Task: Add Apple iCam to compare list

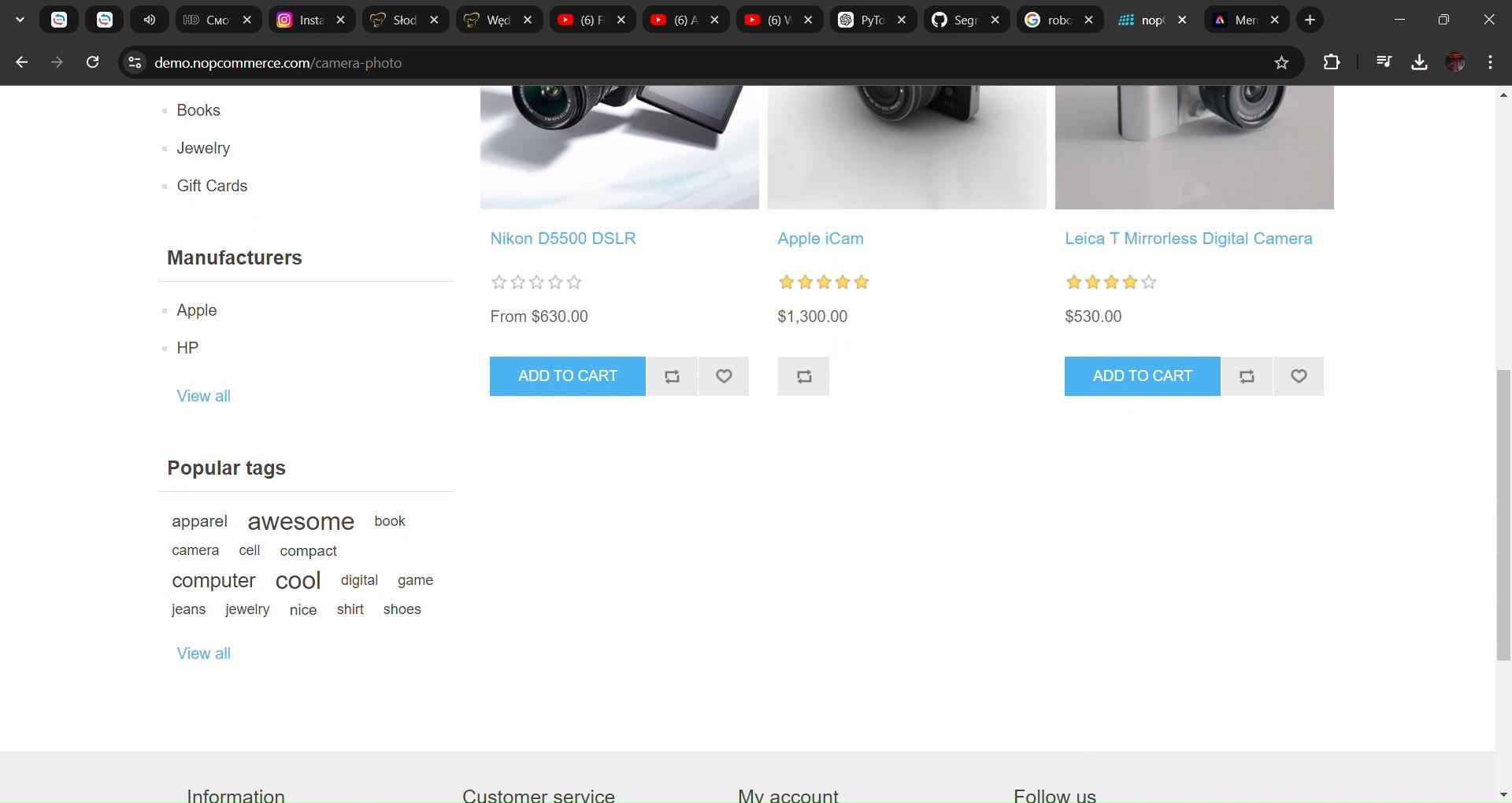Action: click(803, 376)
